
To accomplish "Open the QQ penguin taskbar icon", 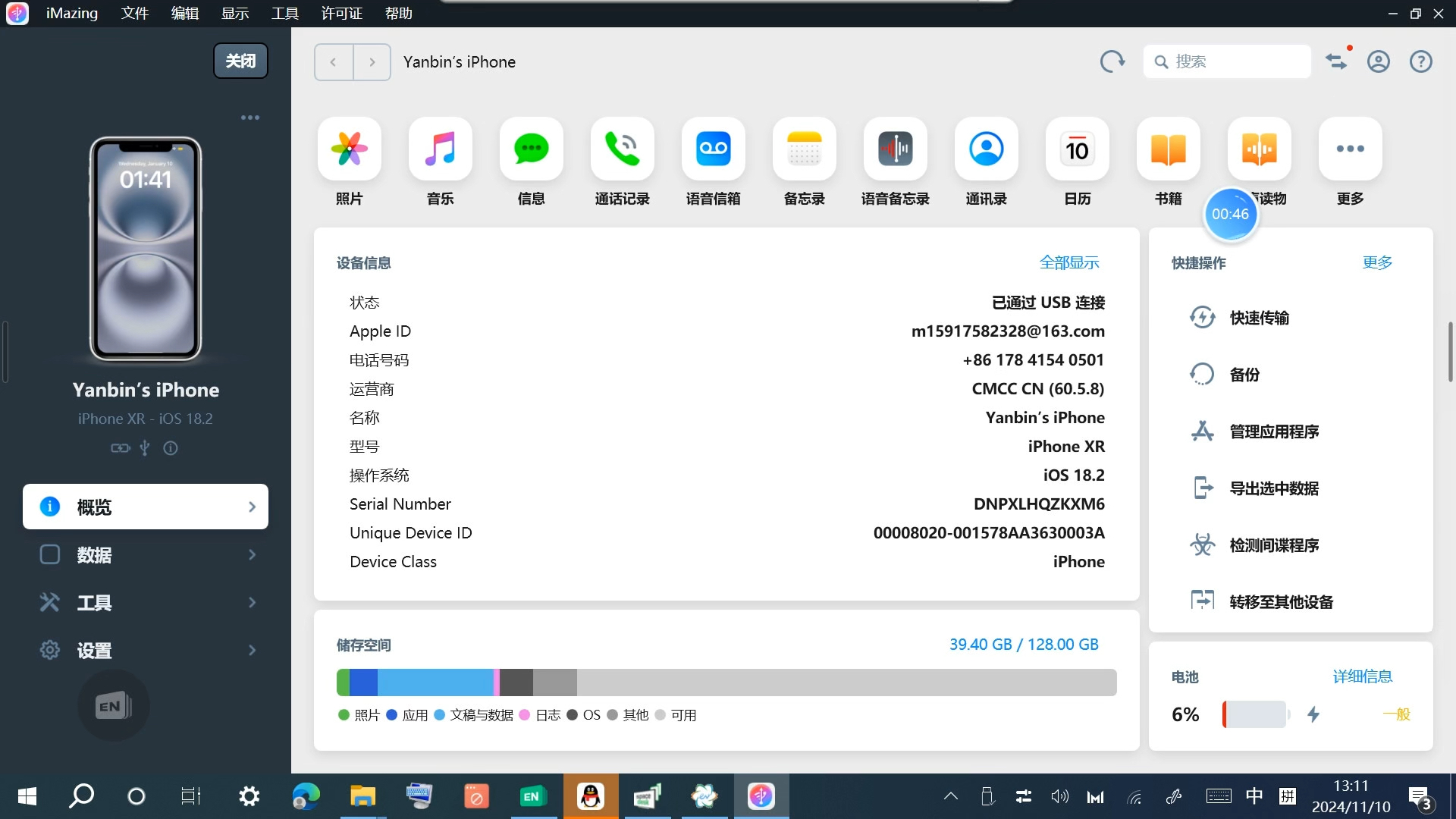I will click(591, 796).
